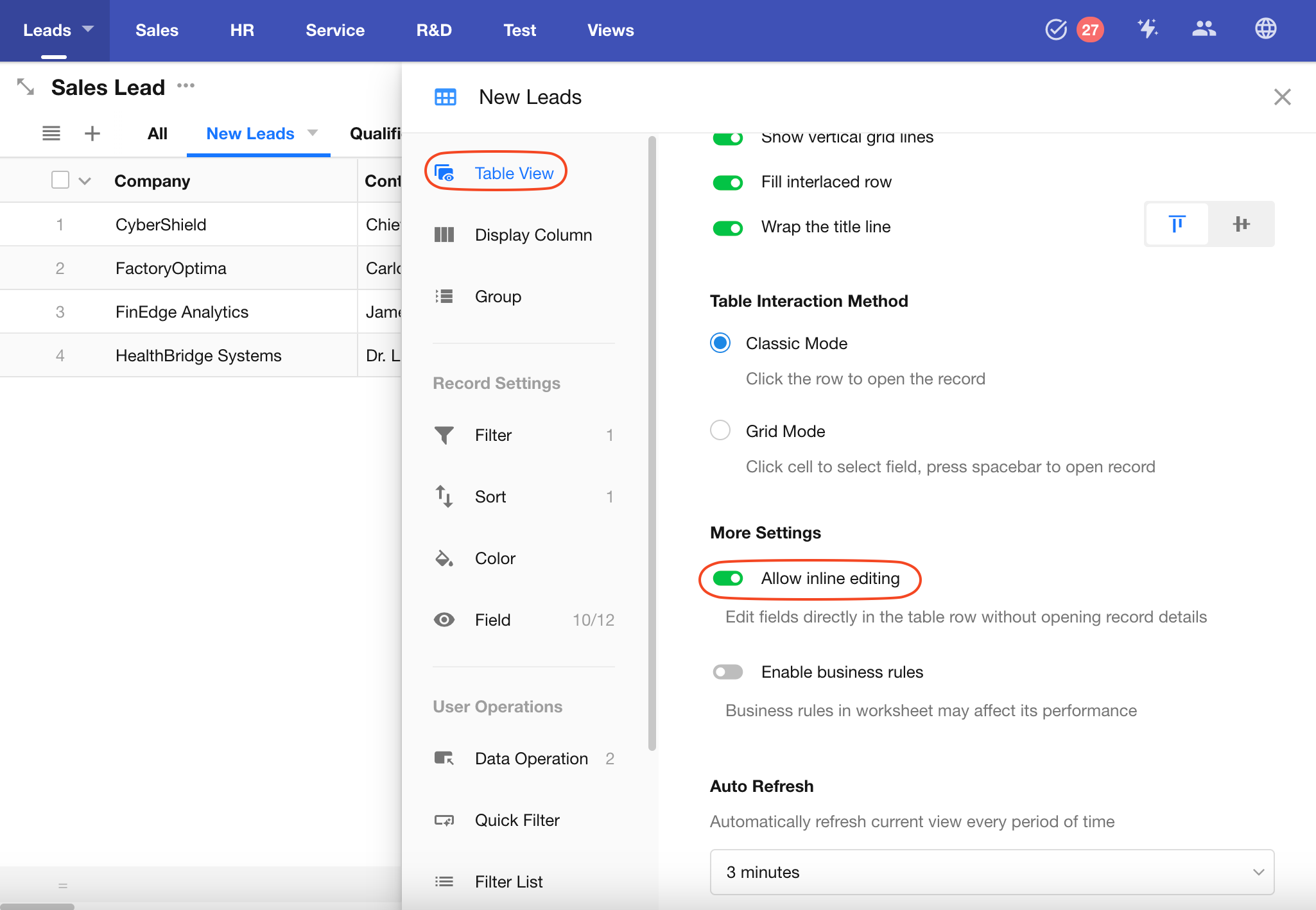Open the Filter record settings
The height and width of the screenshot is (910, 1316).
tap(493, 435)
